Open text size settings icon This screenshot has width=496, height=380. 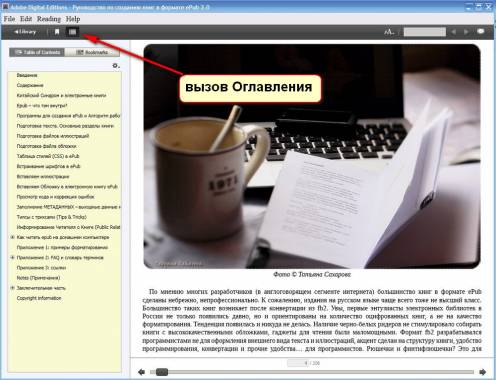coord(389,32)
